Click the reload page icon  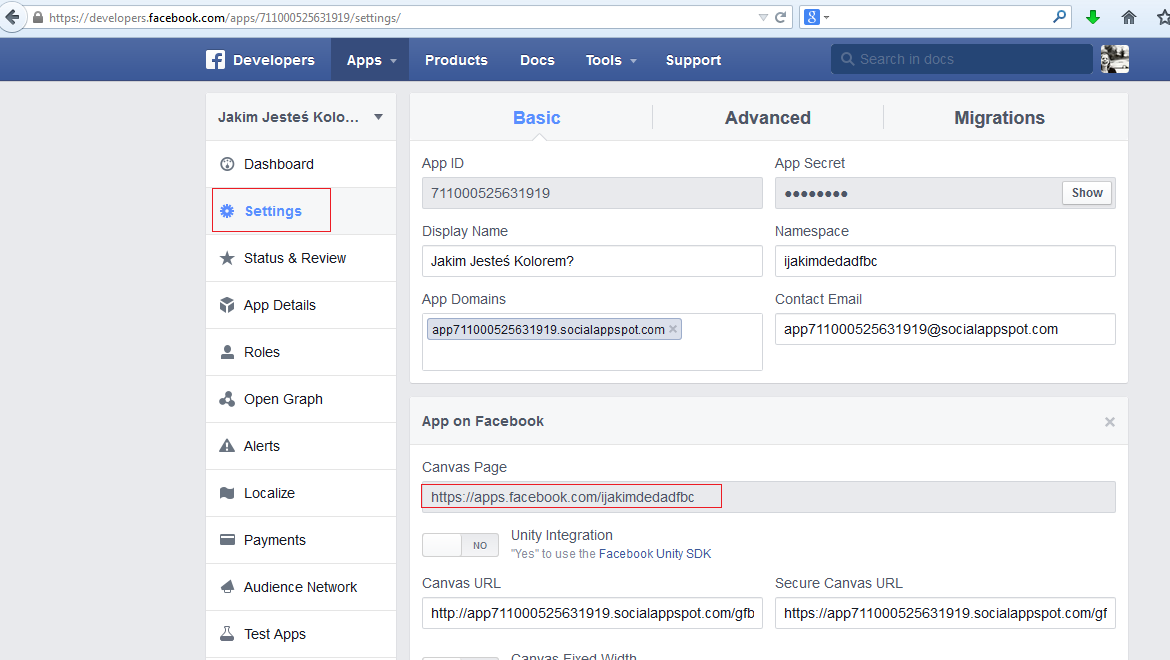tap(780, 17)
